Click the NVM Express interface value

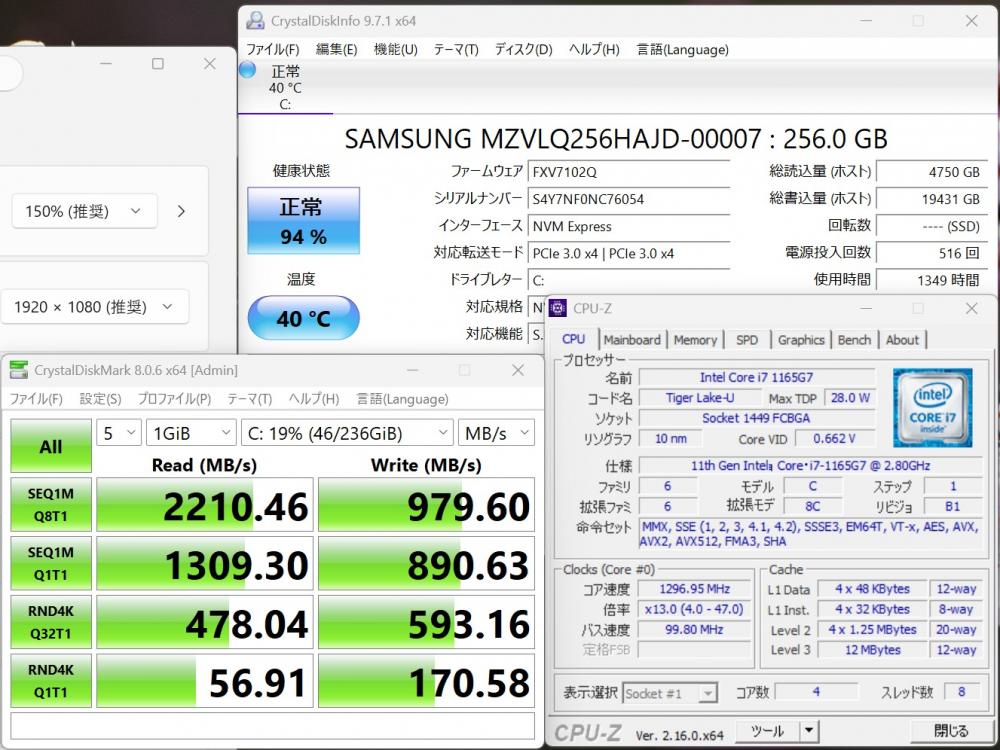click(629, 226)
